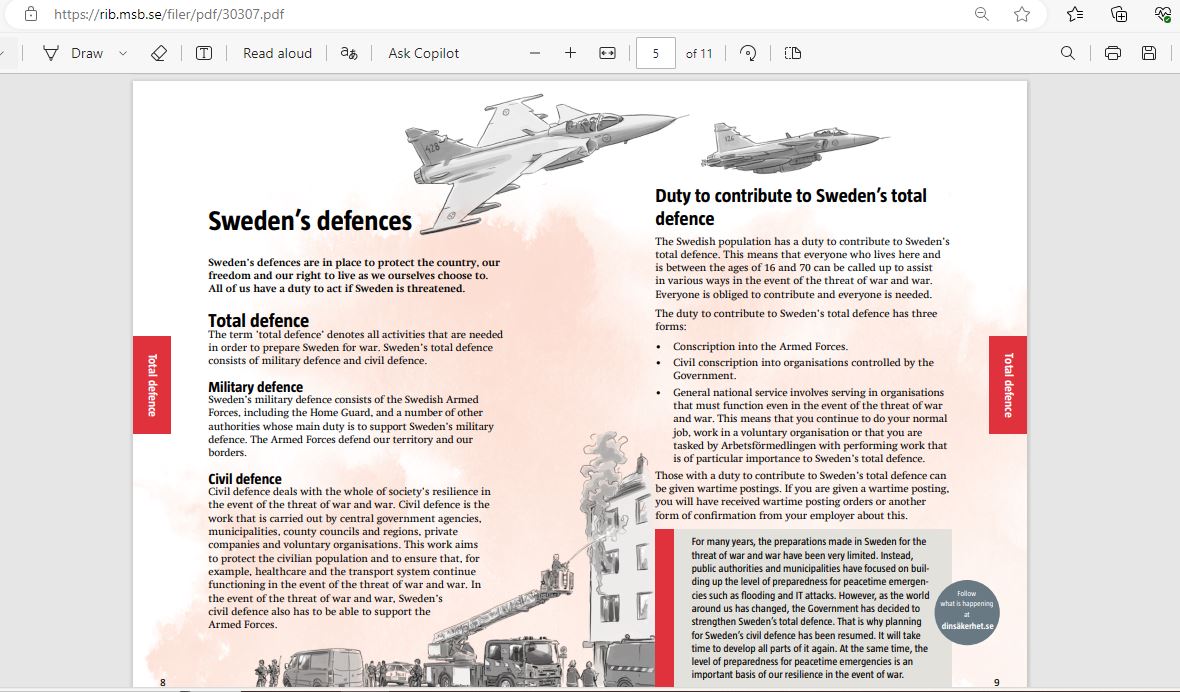This screenshot has height=692, width=1180.
Task: Click the 'dinsäkerhet.se' circle badge
Action: point(967,612)
